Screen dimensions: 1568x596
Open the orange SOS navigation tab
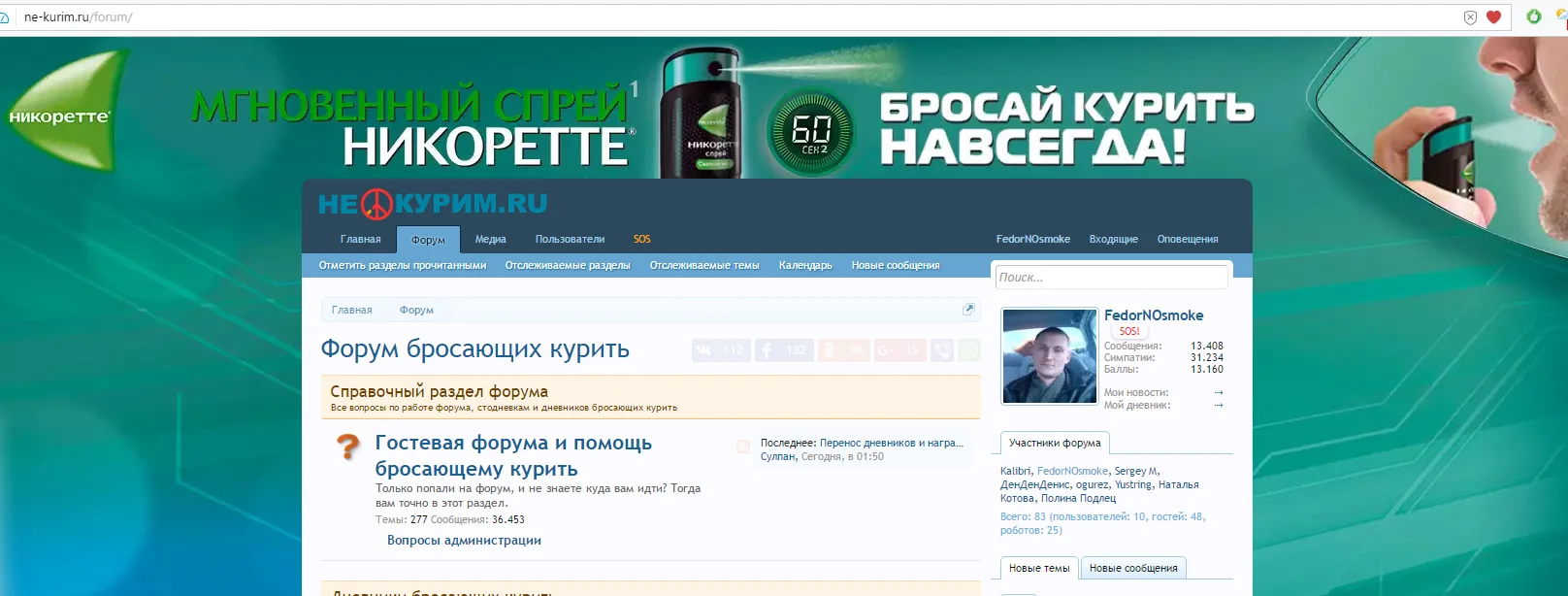pyautogui.click(x=642, y=239)
